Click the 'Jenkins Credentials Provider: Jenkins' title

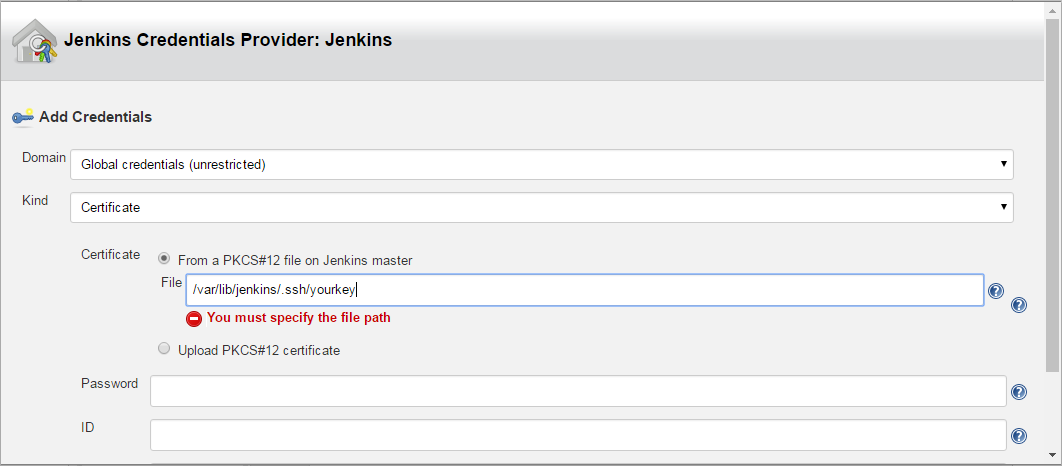[x=228, y=40]
